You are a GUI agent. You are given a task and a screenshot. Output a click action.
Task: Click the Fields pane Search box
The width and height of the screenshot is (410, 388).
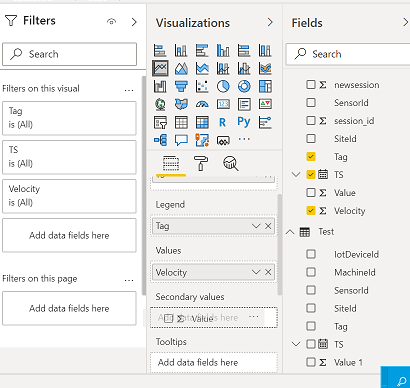[x=348, y=54]
